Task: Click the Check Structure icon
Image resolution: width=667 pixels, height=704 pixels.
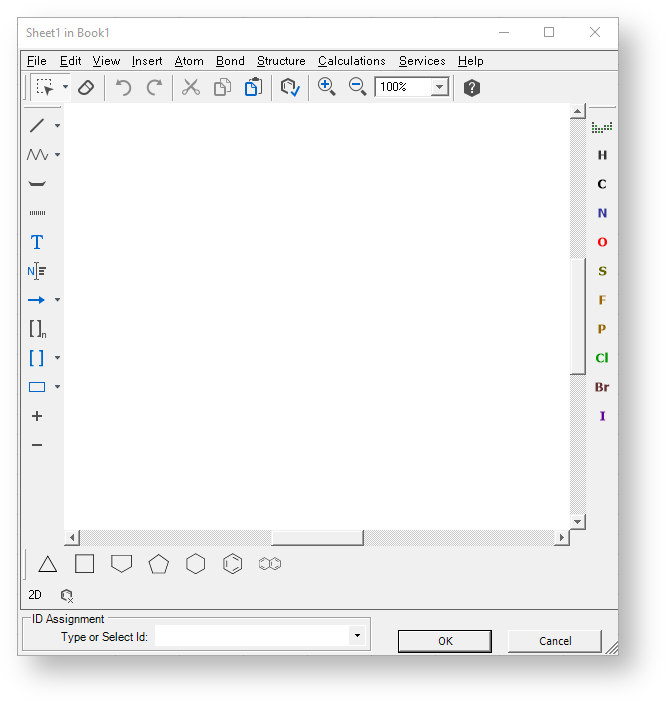Action: pyautogui.click(x=289, y=88)
